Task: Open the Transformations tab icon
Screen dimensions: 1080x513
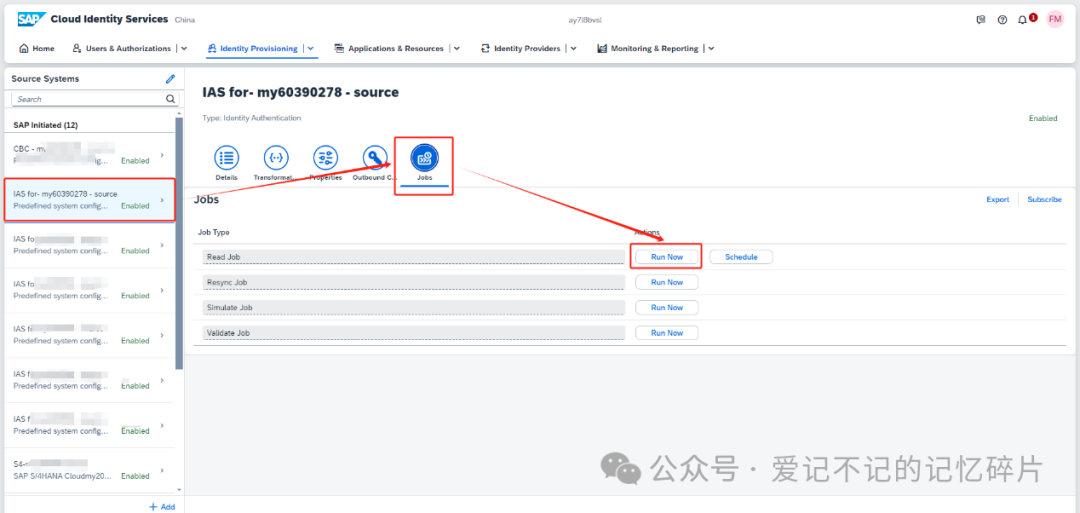Action: point(276,158)
